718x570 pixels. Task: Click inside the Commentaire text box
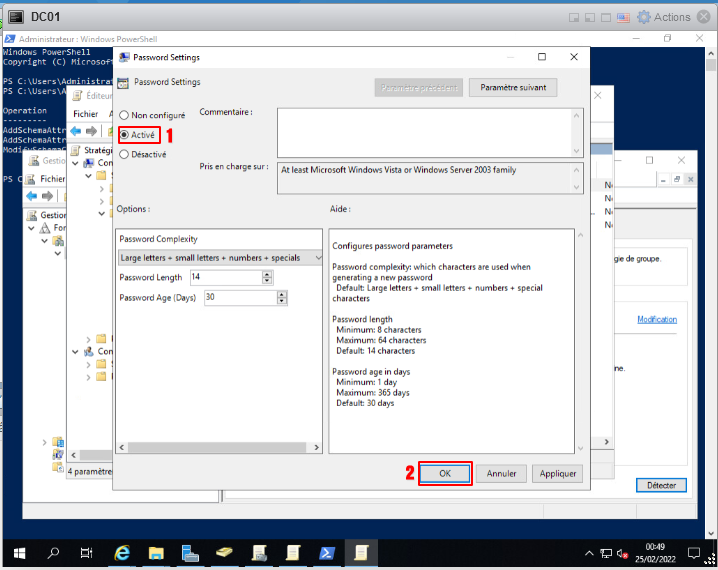tap(423, 130)
